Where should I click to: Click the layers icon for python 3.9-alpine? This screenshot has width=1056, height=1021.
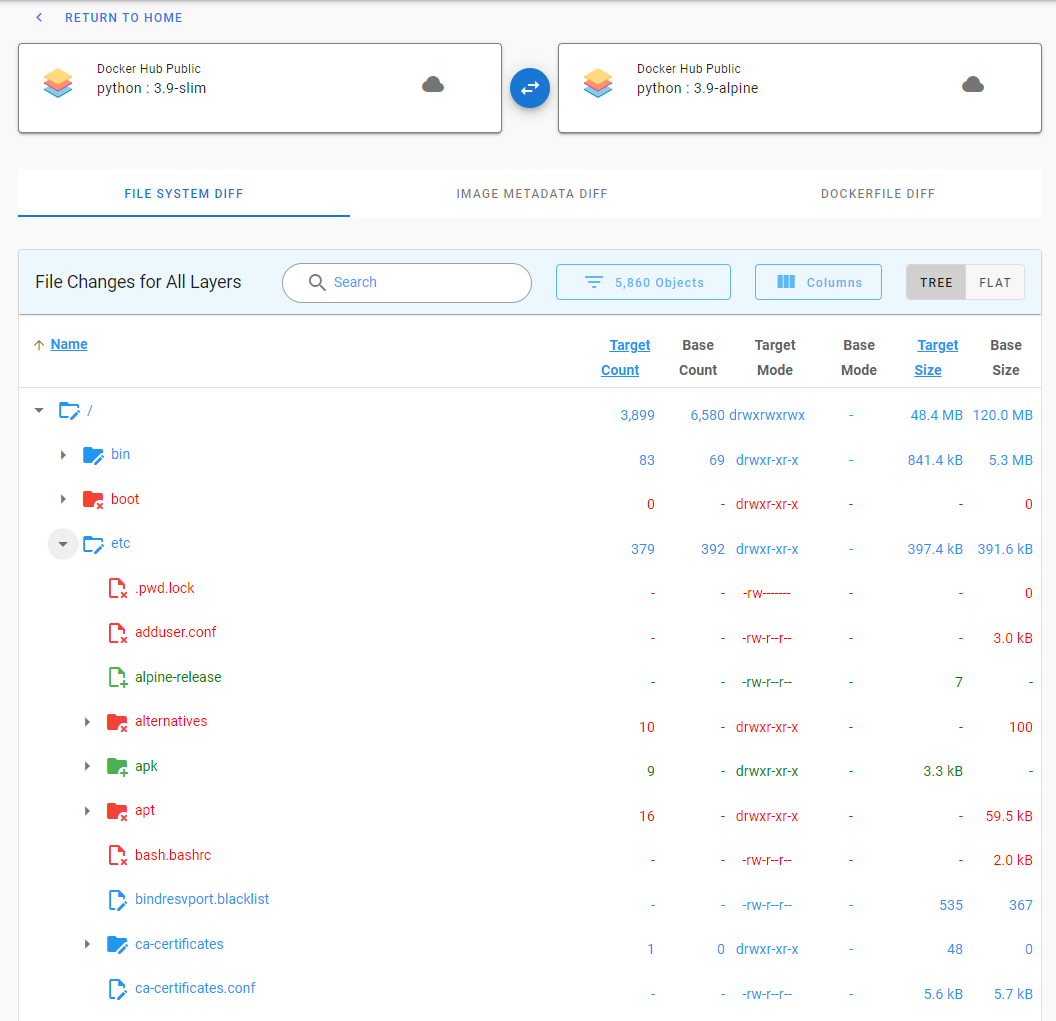[598, 84]
